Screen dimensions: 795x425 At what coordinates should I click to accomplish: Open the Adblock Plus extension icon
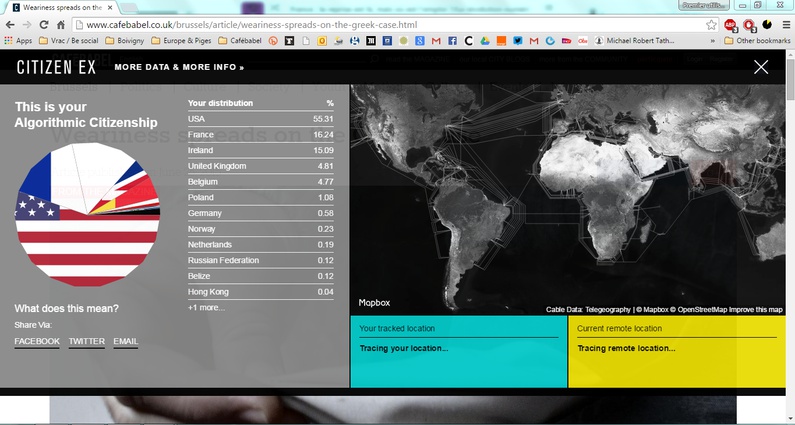(x=731, y=24)
